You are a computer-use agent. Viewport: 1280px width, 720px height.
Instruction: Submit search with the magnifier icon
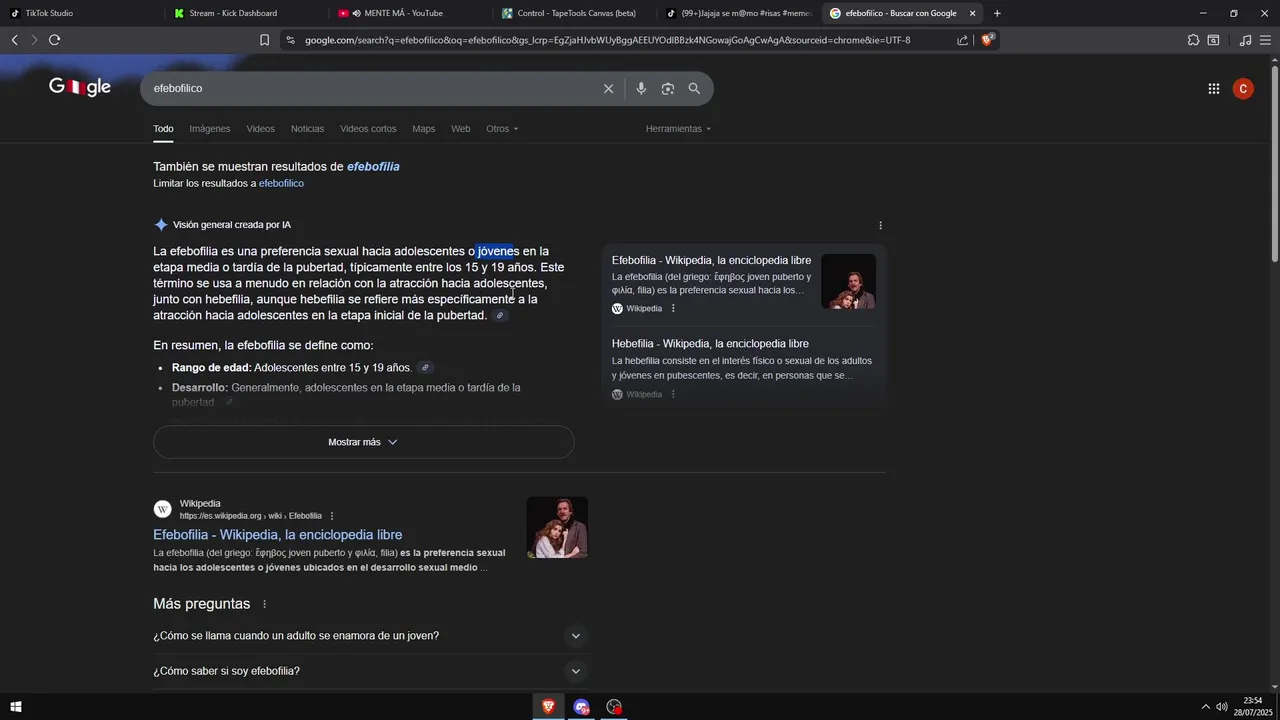tap(694, 89)
